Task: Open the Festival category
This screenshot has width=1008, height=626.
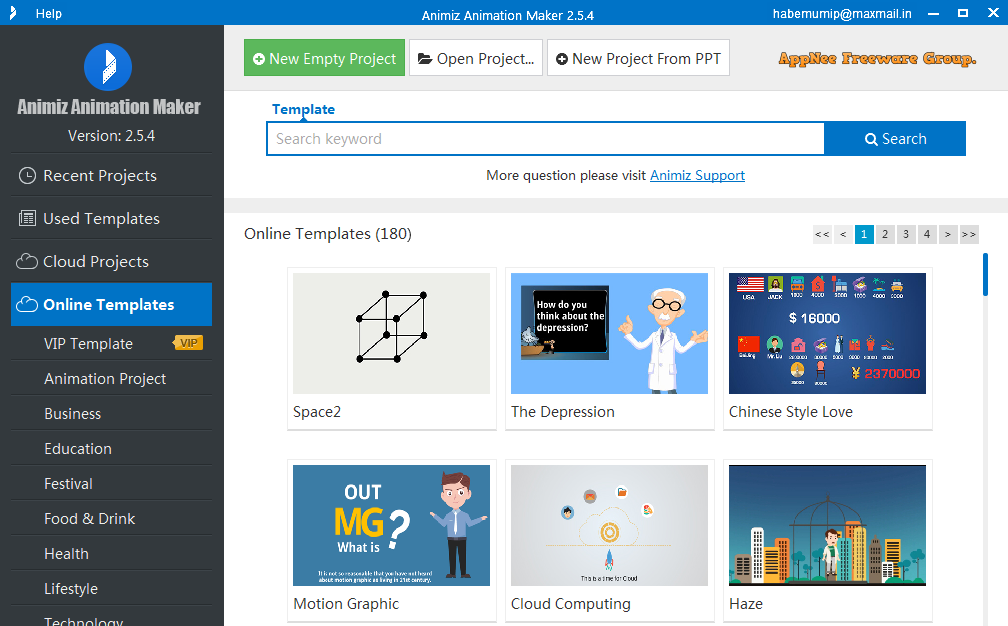Action: 111,483
